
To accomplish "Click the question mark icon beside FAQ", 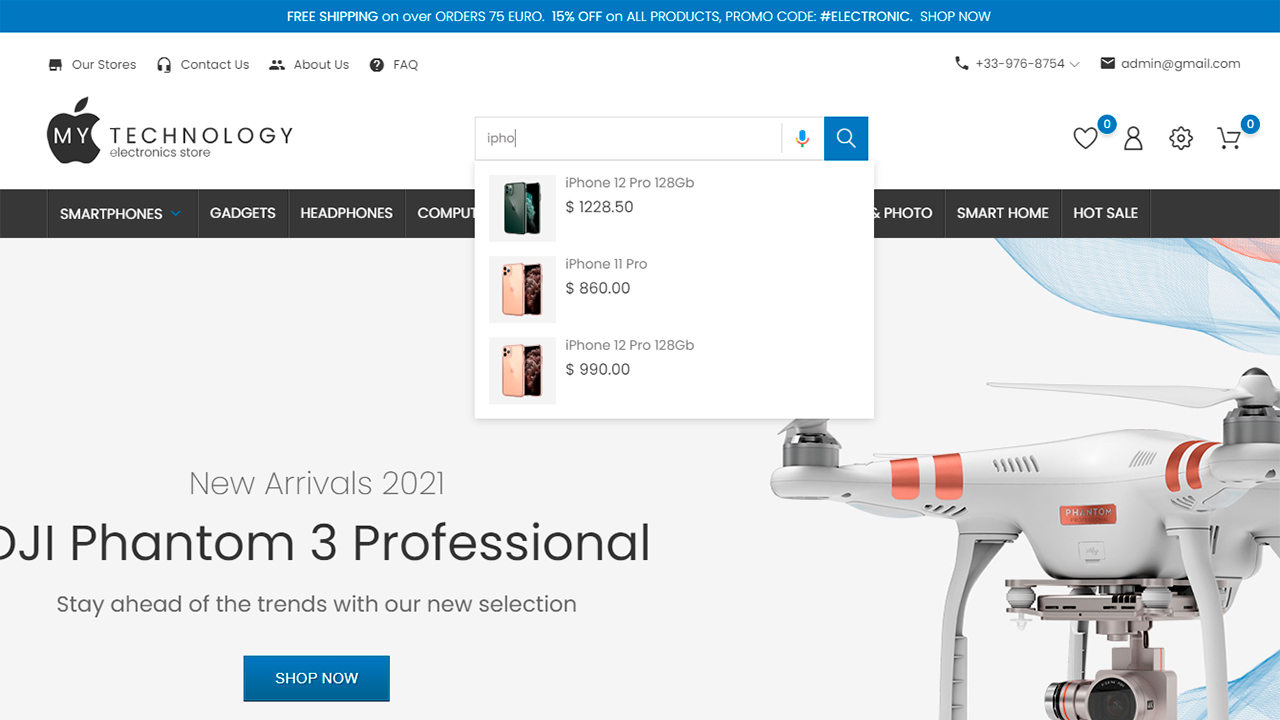I will 377,65.
